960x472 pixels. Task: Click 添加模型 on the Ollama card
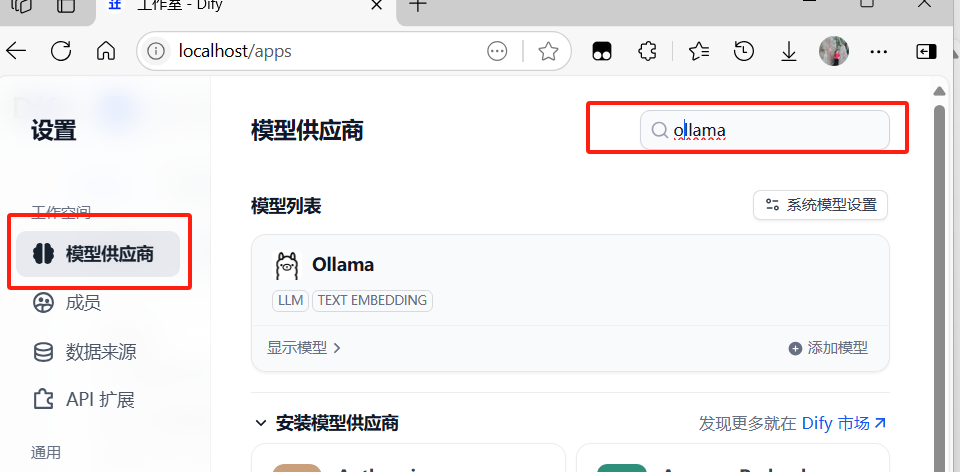click(x=828, y=348)
